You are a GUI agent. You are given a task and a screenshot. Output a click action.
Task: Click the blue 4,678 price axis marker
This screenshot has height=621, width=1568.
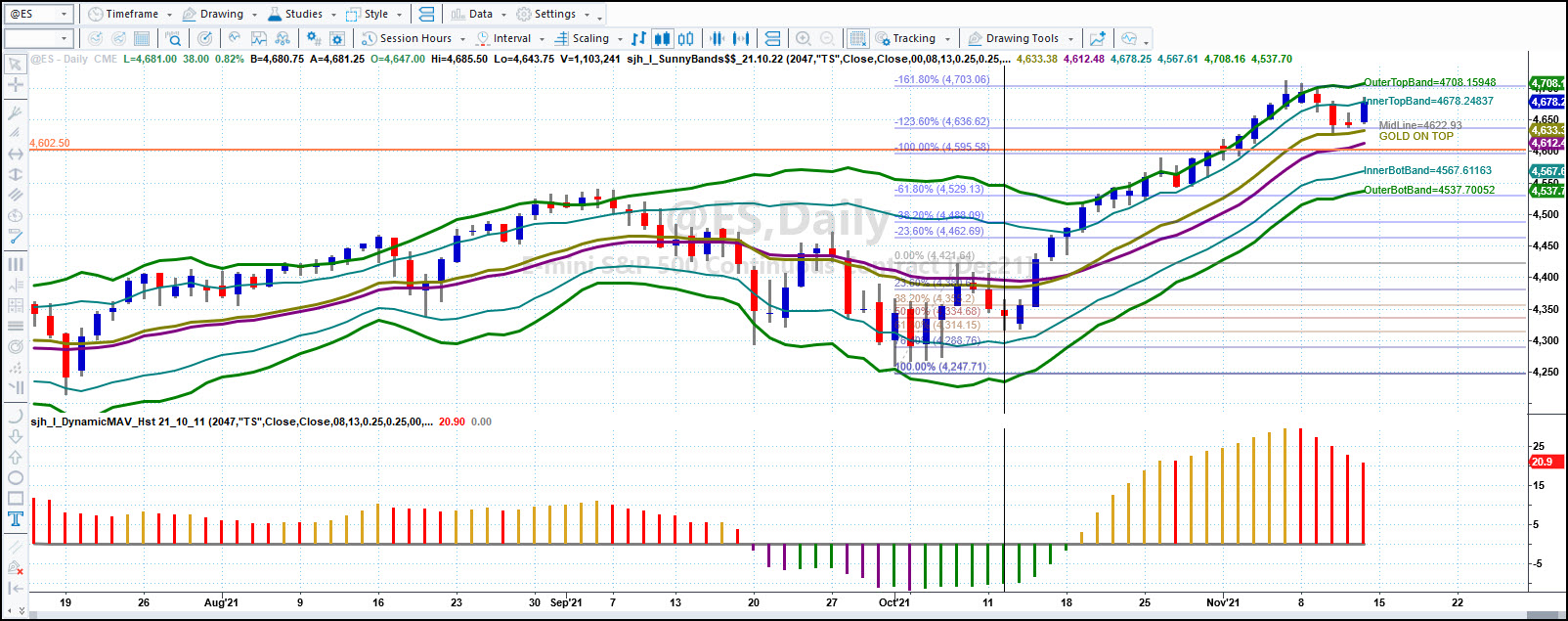1547,102
